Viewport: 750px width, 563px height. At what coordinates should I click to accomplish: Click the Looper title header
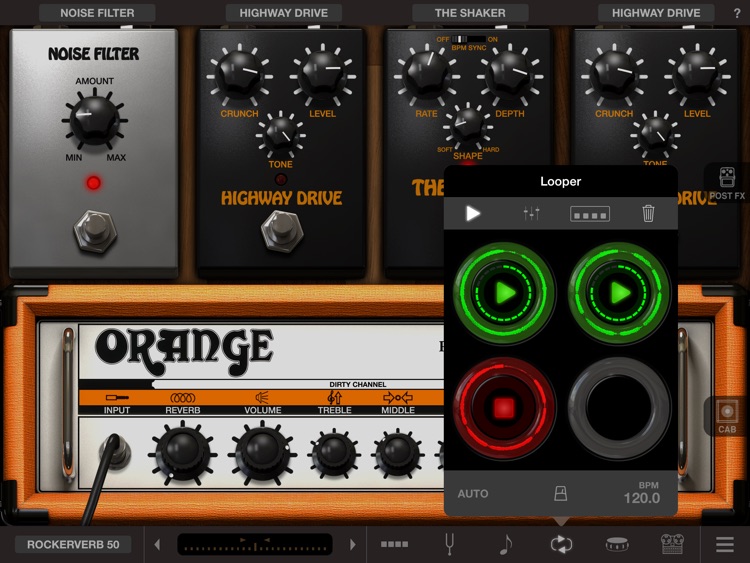(561, 181)
